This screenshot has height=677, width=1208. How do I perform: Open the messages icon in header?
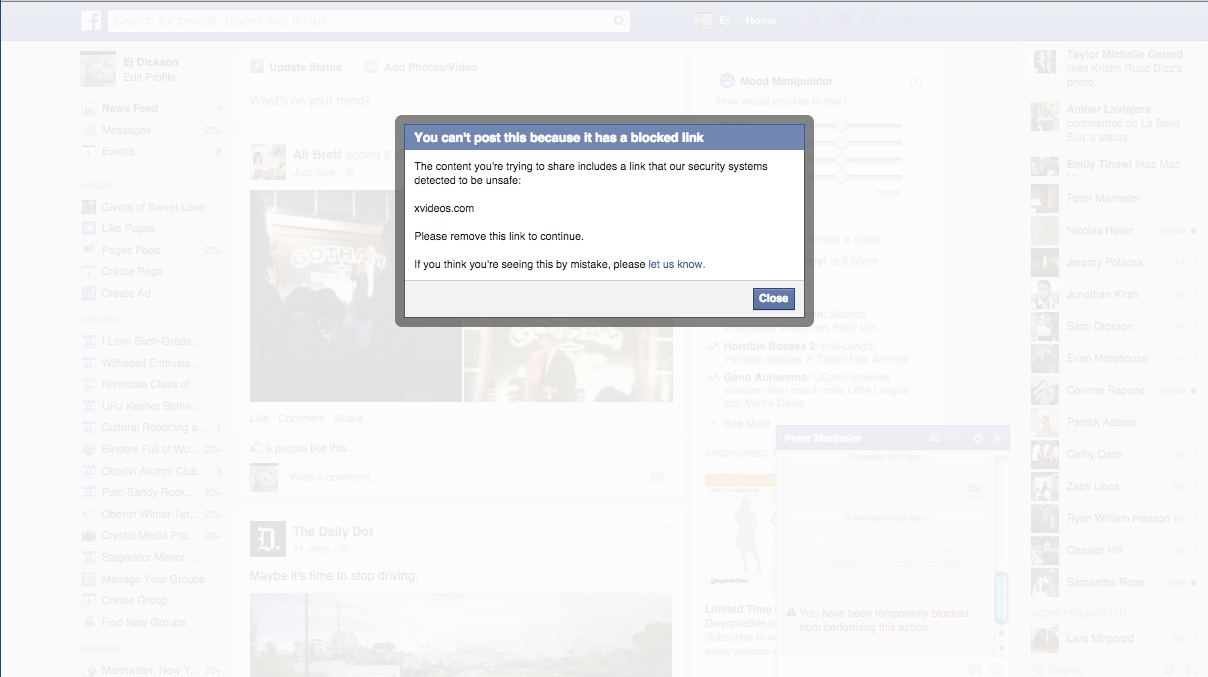843,20
